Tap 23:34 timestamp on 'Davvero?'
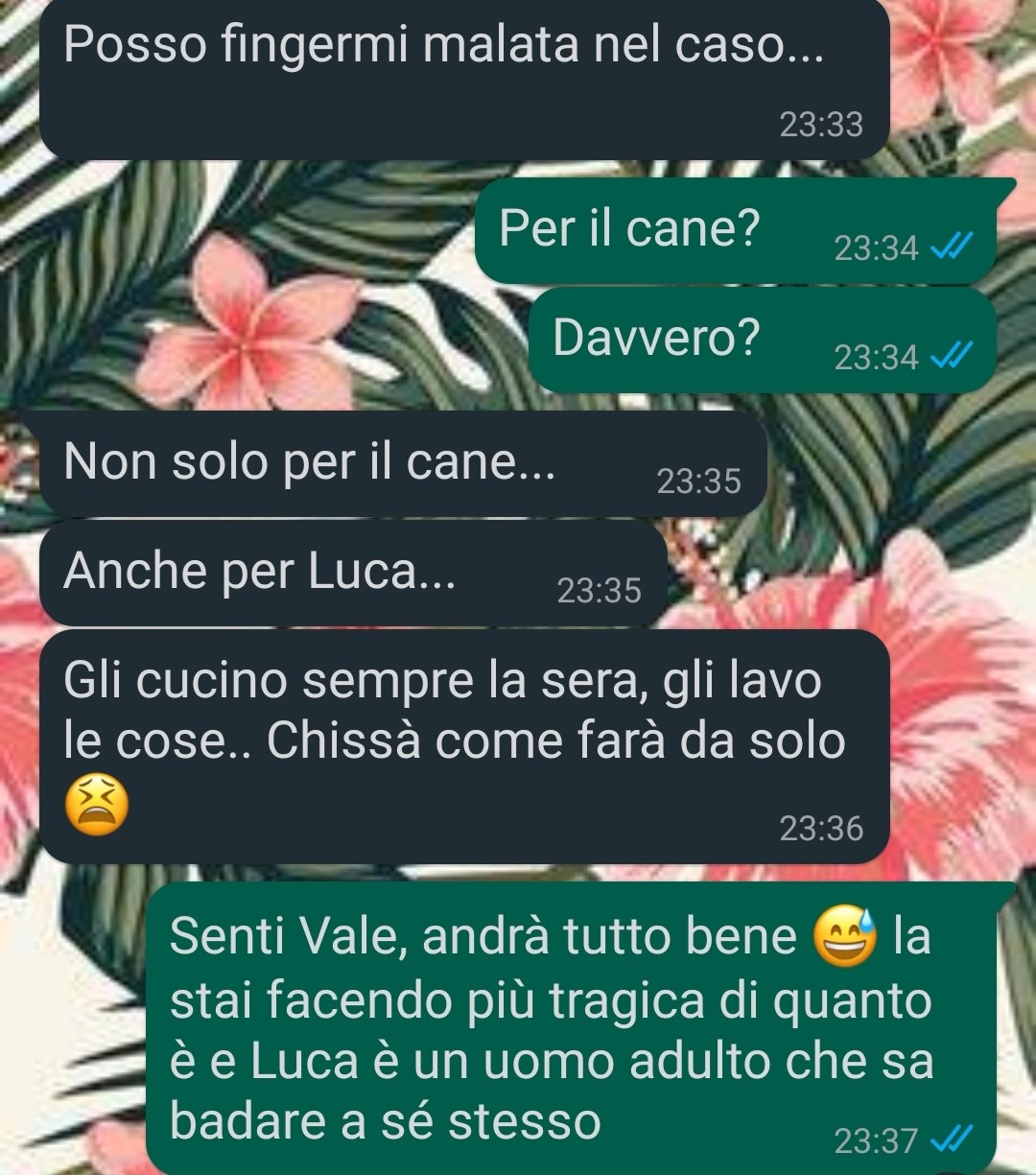This screenshot has height=1175, width=1036. point(876,358)
